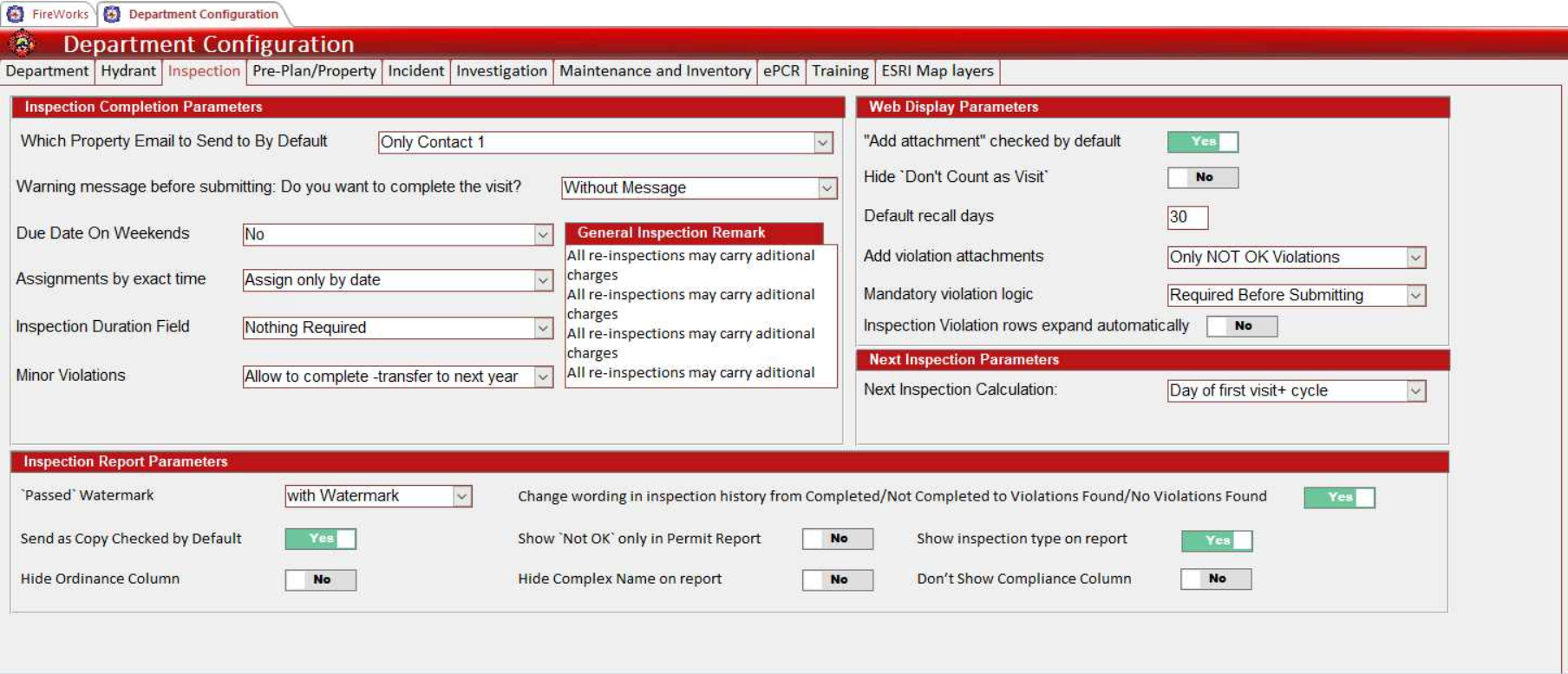The height and width of the screenshot is (674, 1568).
Task: Click inside General Inspection Remark text box
Action: point(700,314)
